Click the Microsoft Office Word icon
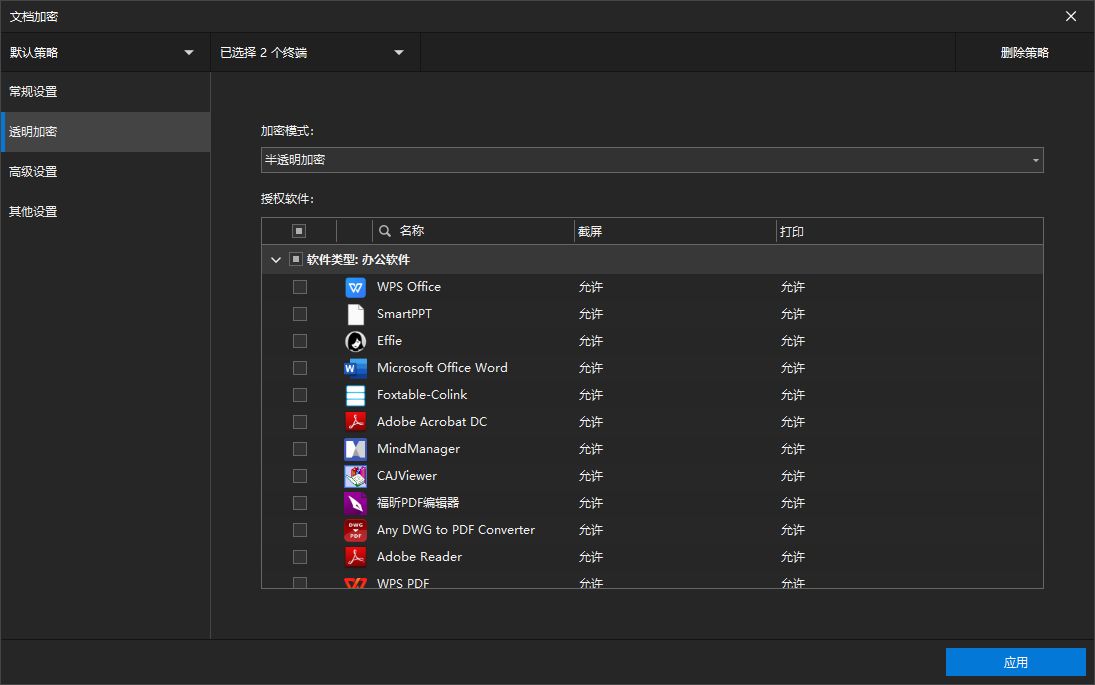1095x685 pixels. [355, 368]
